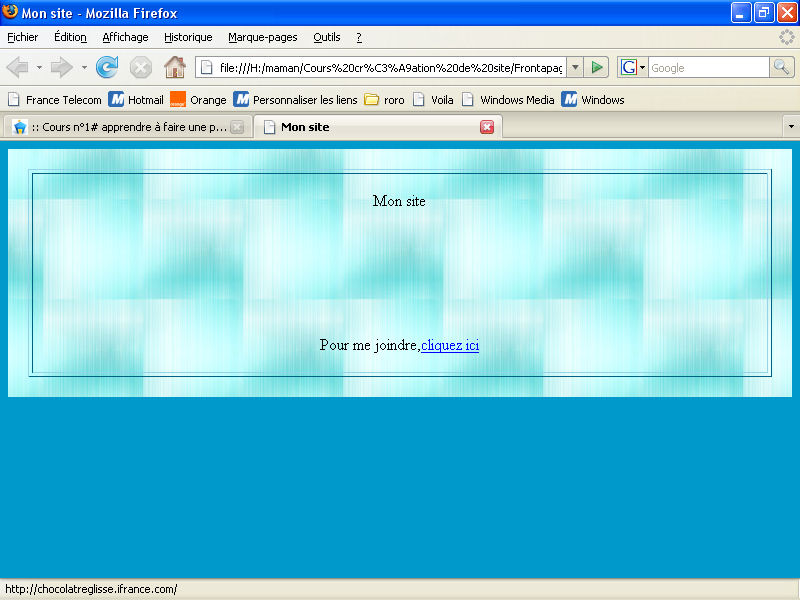
Task: Click the status bar URL text
Action: pos(91,589)
